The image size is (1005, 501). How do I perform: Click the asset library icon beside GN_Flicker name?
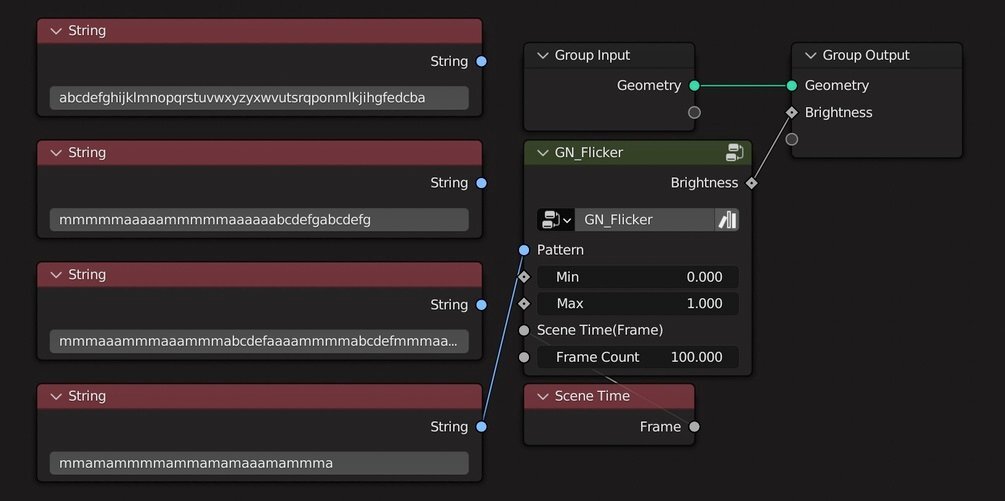click(x=727, y=220)
